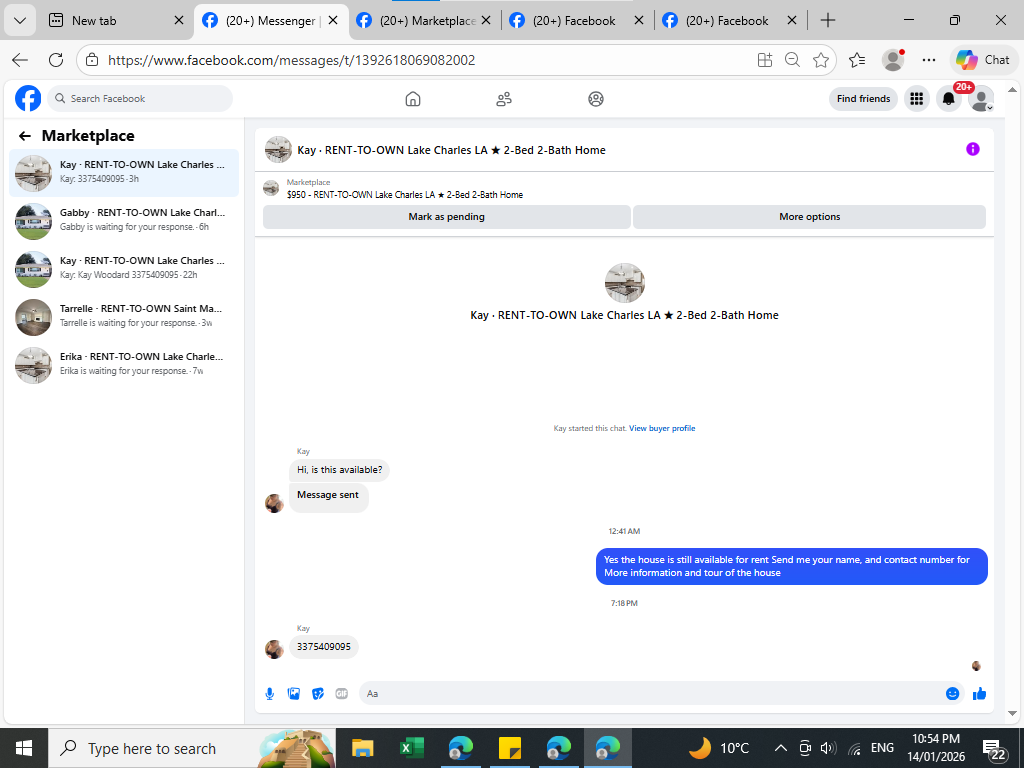Expand the tab actions chevron menu
1024x768 pixels.
(x=20, y=20)
